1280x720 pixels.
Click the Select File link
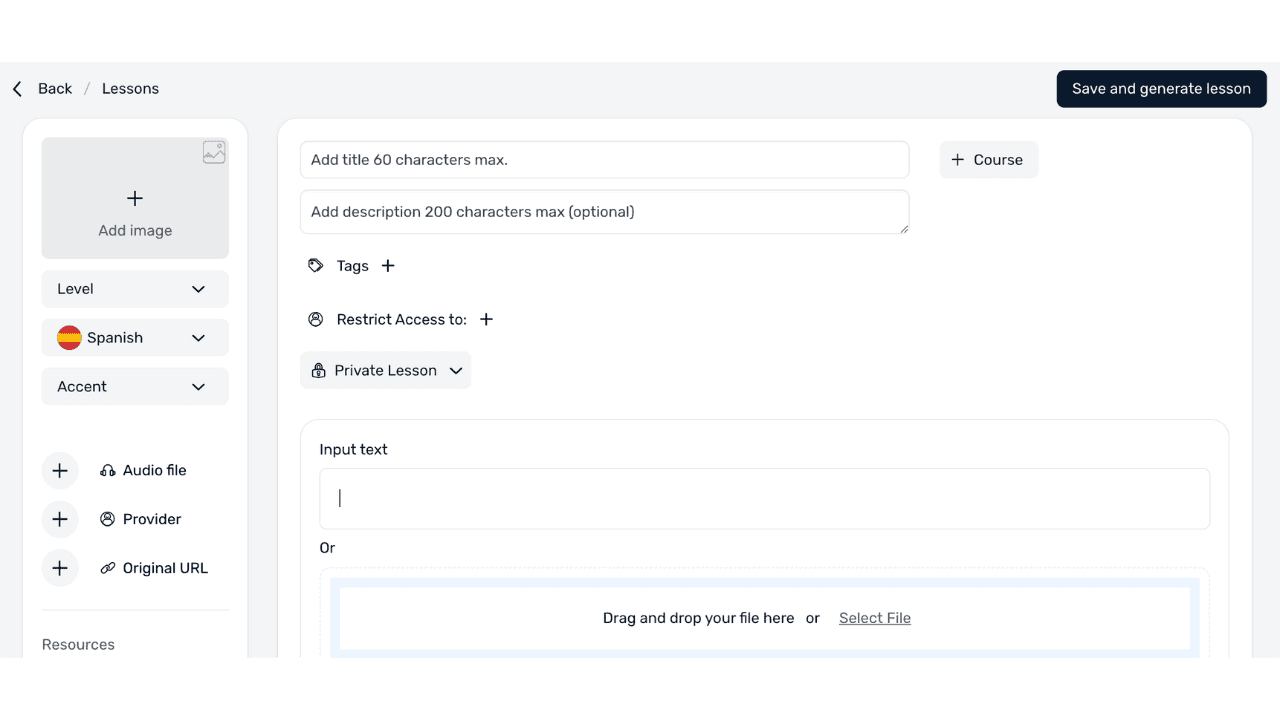pyautogui.click(x=874, y=618)
